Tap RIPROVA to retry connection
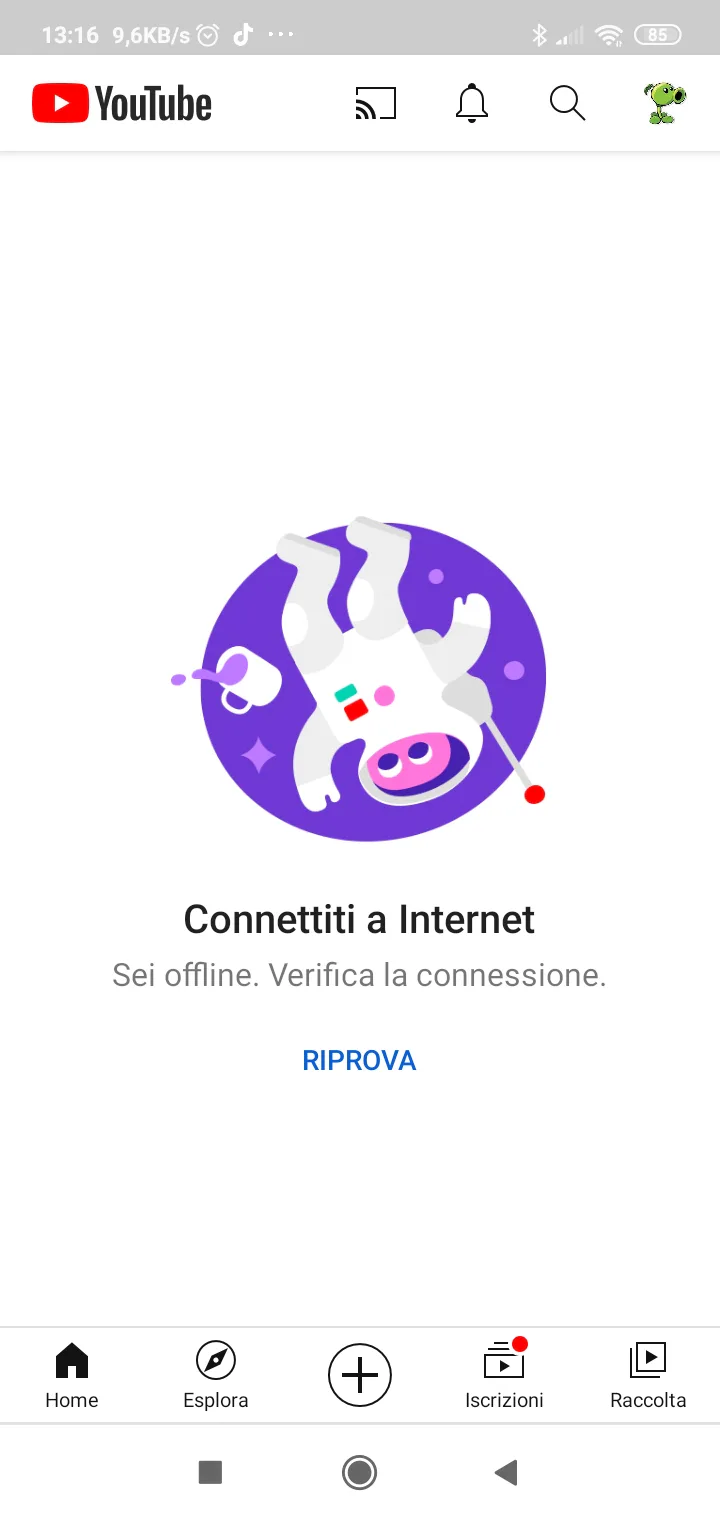Image resolution: width=720 pixels, height=1520 pixels. pos(359,1060)
